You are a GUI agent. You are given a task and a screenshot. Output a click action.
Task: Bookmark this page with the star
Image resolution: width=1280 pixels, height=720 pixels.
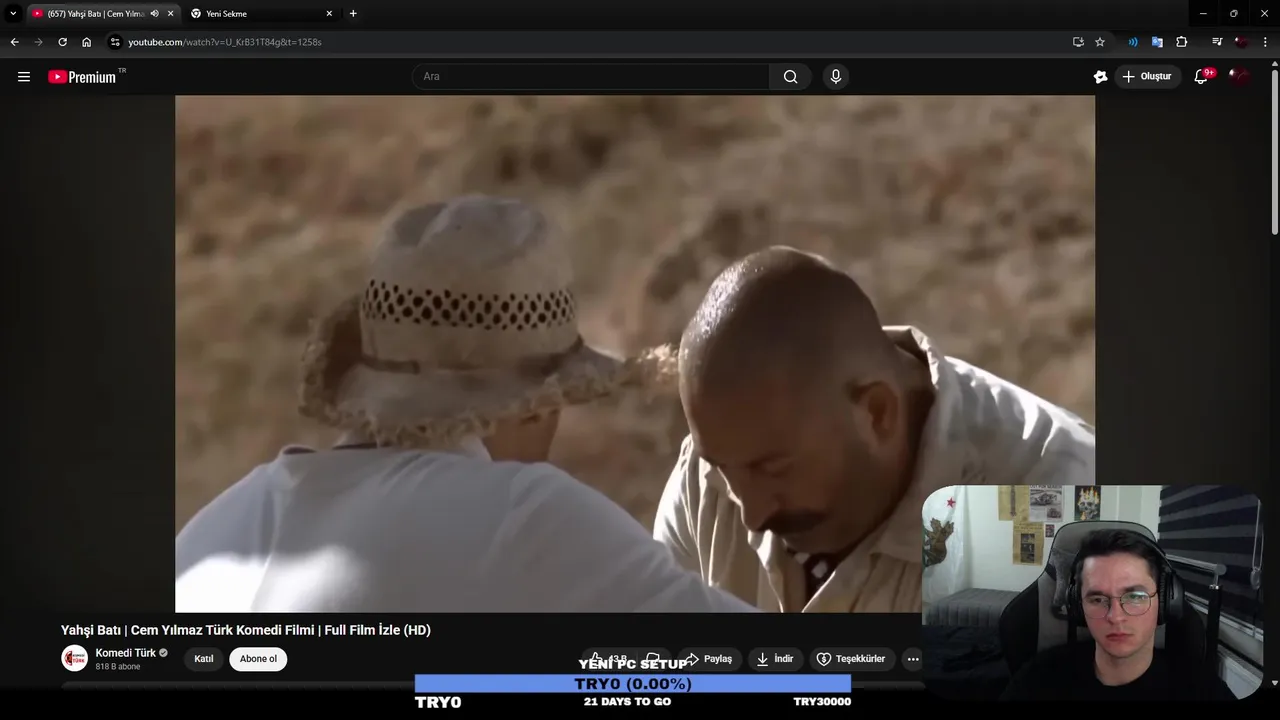pyautogui.click(x=1100, y=42)
